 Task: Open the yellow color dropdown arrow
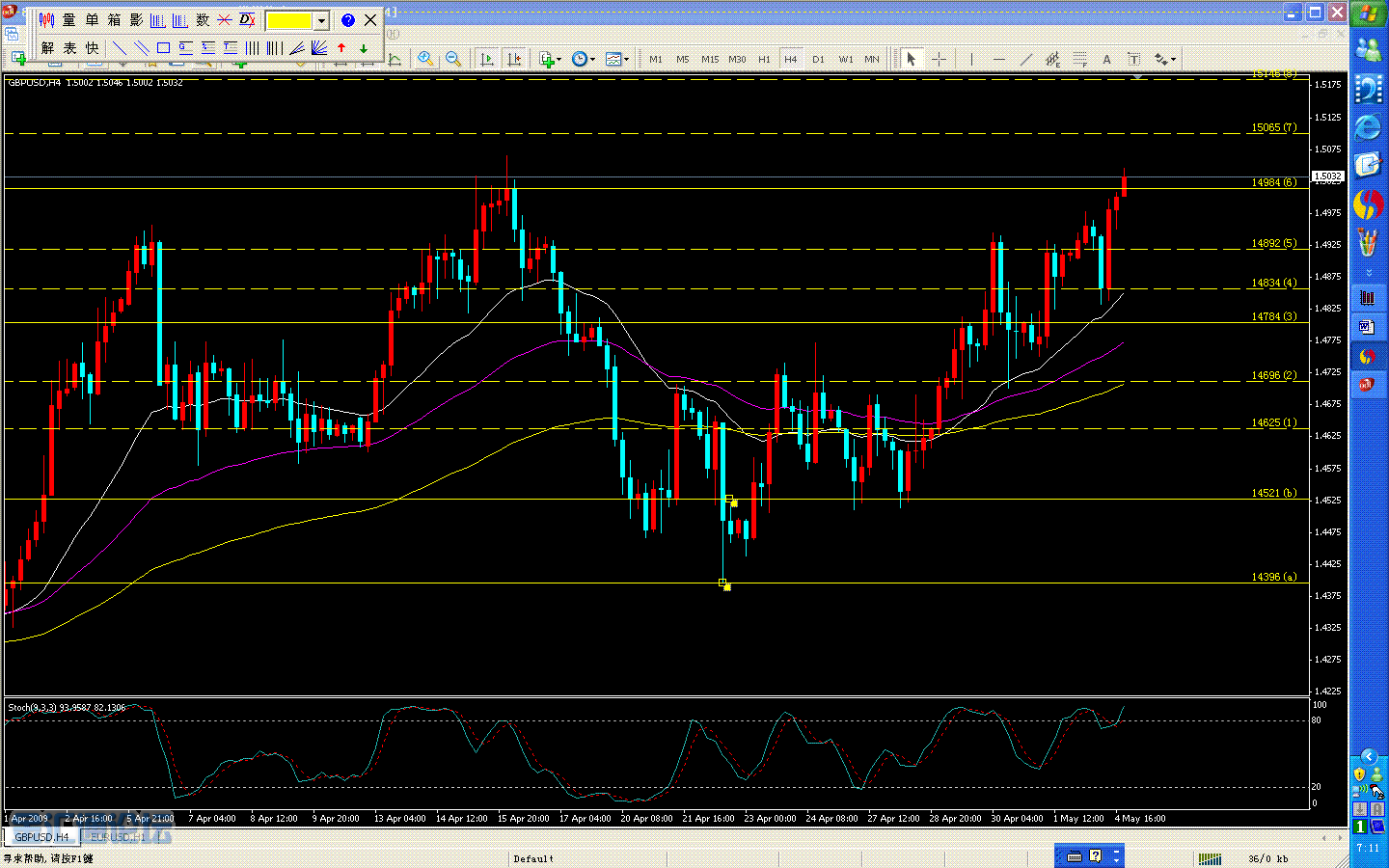click(x=321, y=20)
